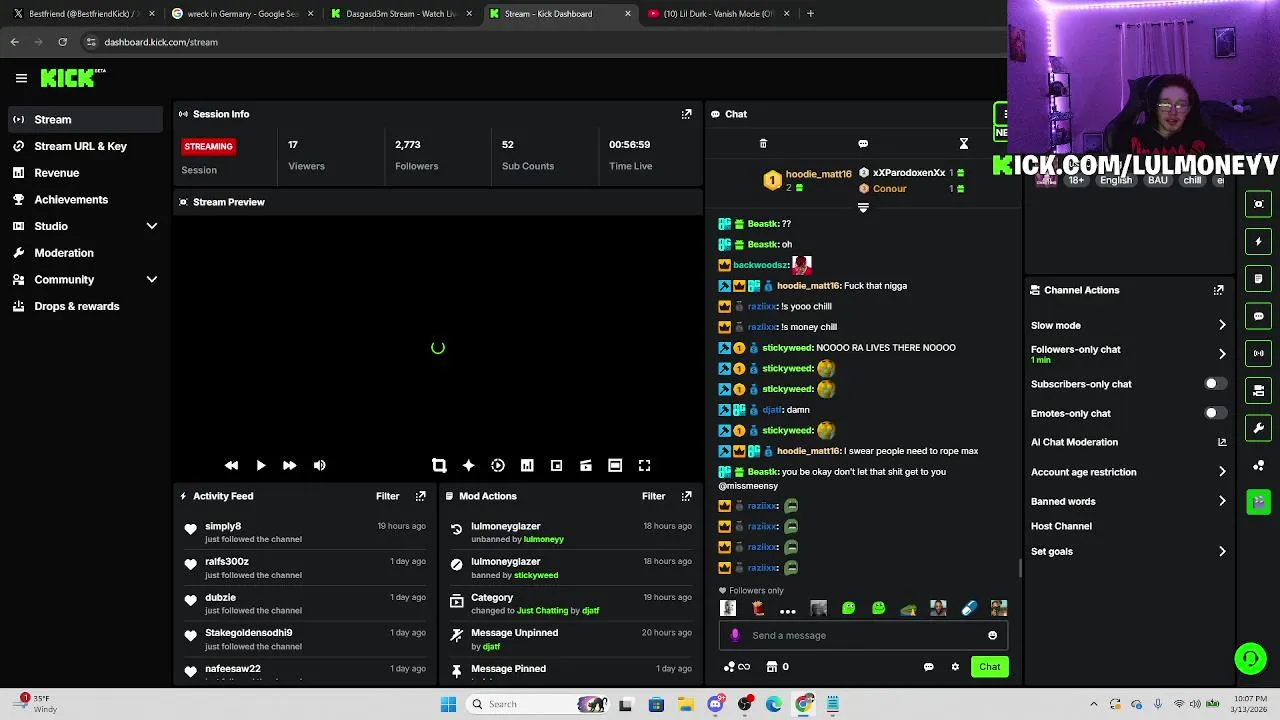Viewport: 1280px width, 720px height.
Task: Open the Mod Actions Filter
Action: pos(653,496)
